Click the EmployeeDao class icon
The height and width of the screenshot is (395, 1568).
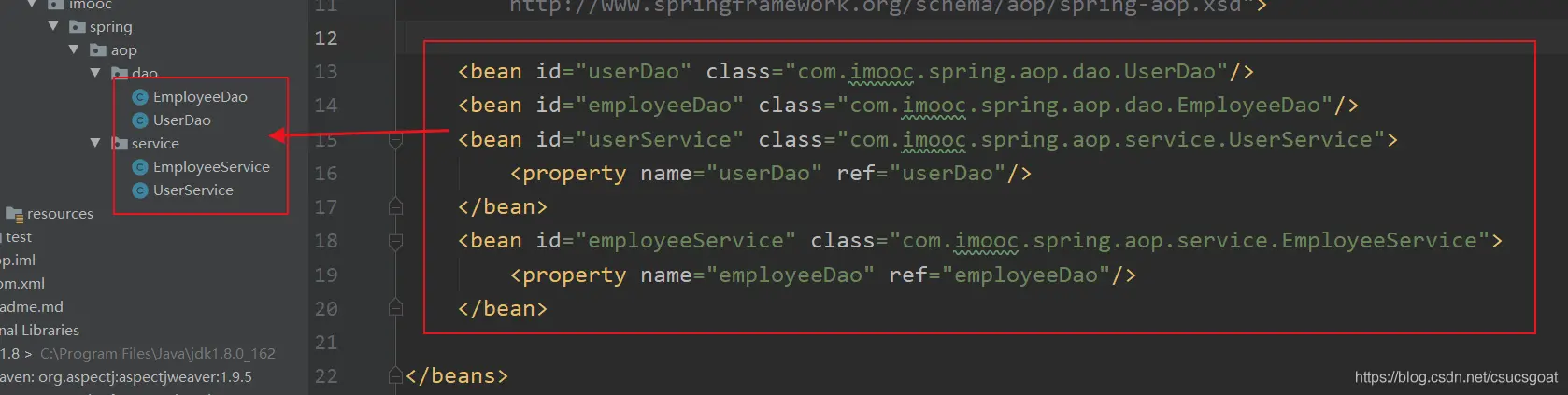pyautogui.click(x=140, y=97)
